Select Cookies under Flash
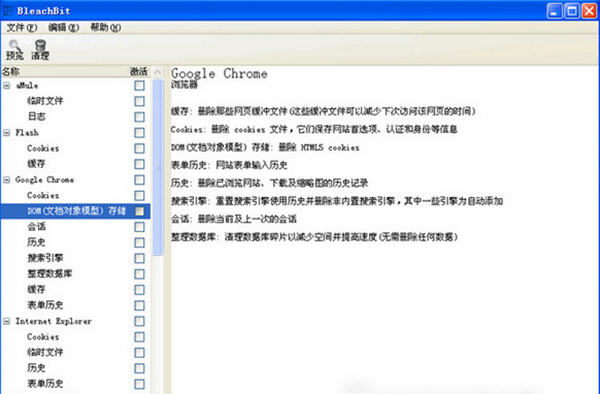600x394 pixels. pos(43,148)
